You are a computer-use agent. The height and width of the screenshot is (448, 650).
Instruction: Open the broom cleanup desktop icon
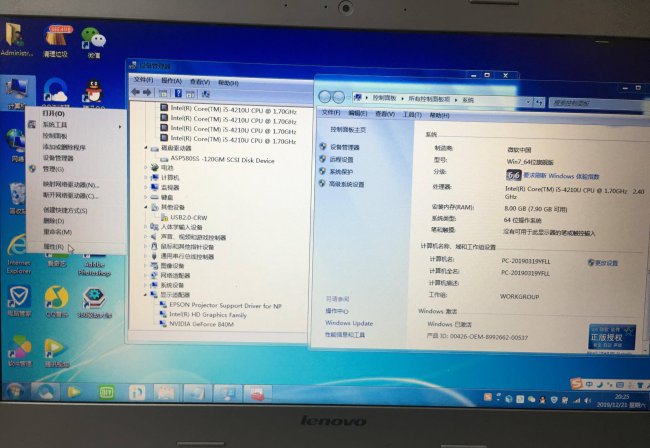coord(56,41)
